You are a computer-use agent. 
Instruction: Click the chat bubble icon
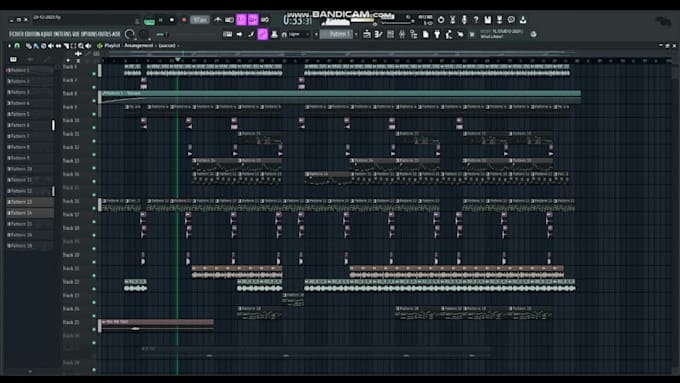tap(511, 20)
